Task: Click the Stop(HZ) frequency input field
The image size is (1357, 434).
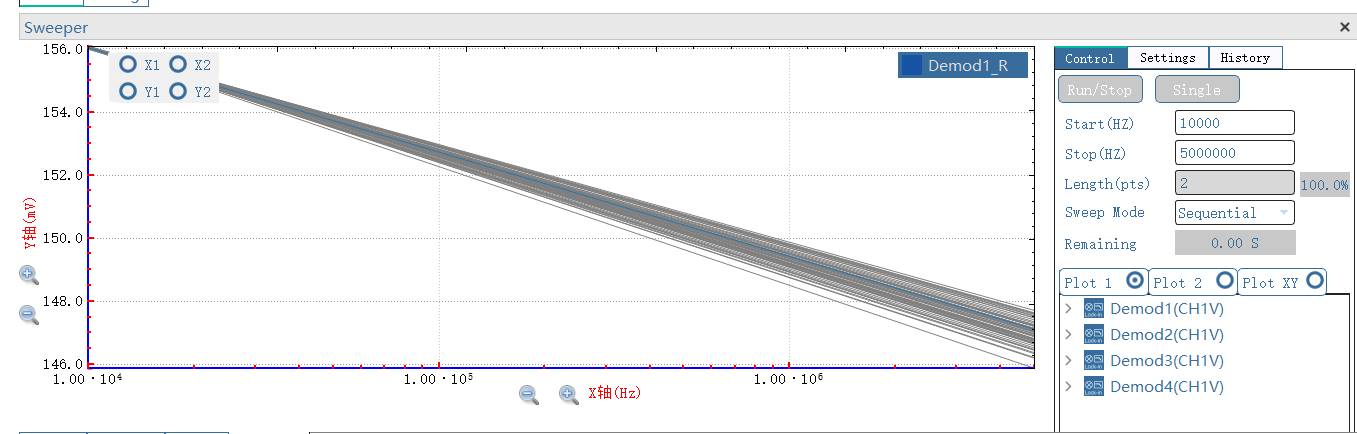Action: pyautogui.click(x=1234, y=153)
